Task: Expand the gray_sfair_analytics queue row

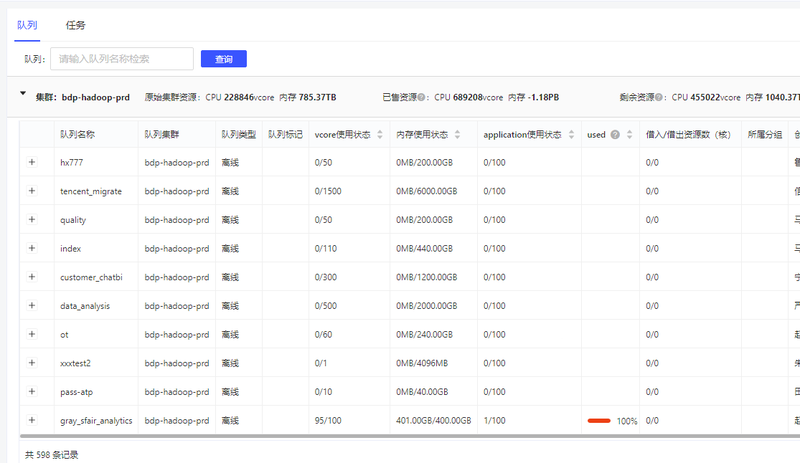Action: [31, 421]
